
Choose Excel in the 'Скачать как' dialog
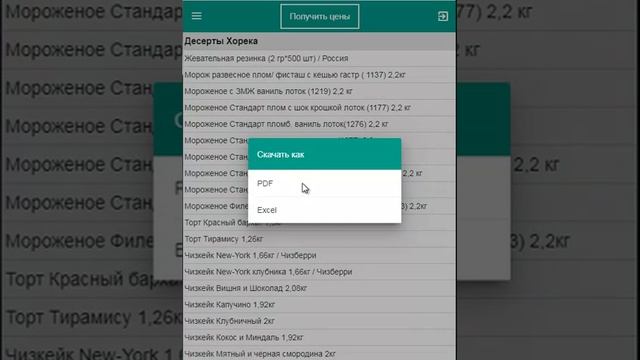[x=324, y=210]
